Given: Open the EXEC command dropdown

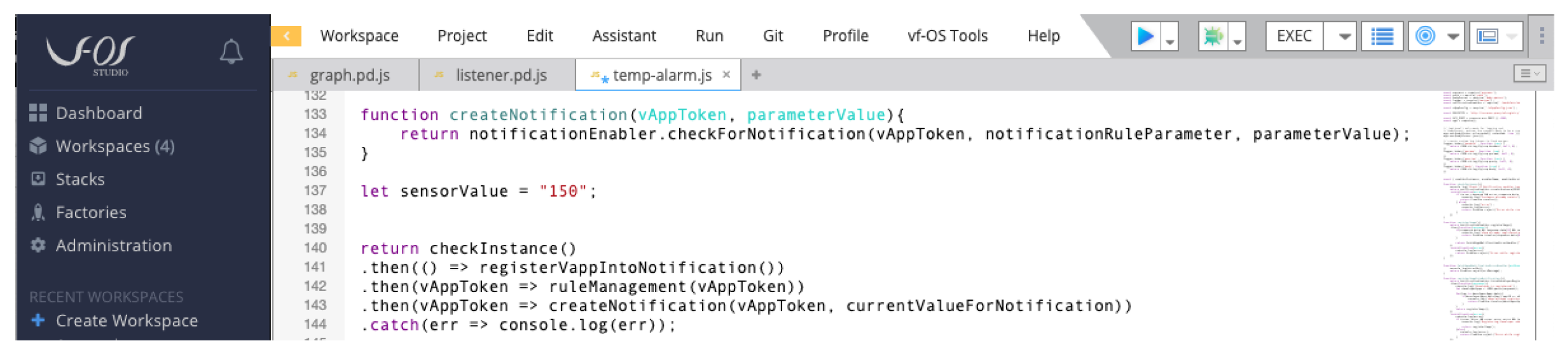Looking at the screenshot, I should 1344,37.
